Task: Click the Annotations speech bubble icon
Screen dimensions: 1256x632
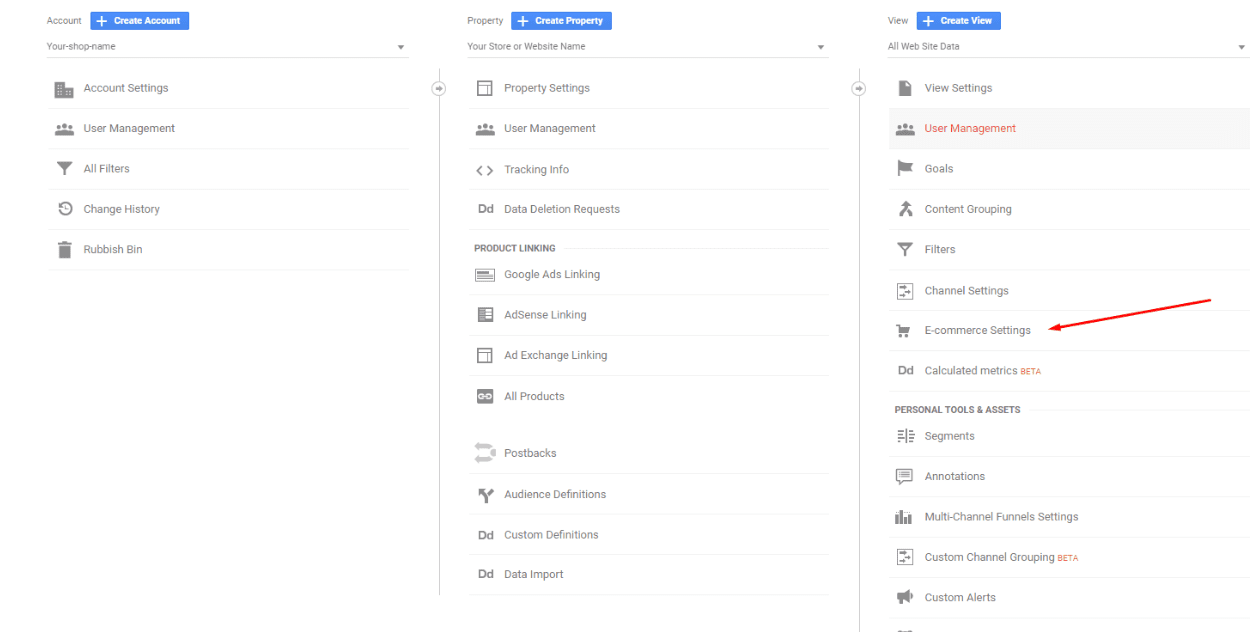Action: (x=905, y=477)
